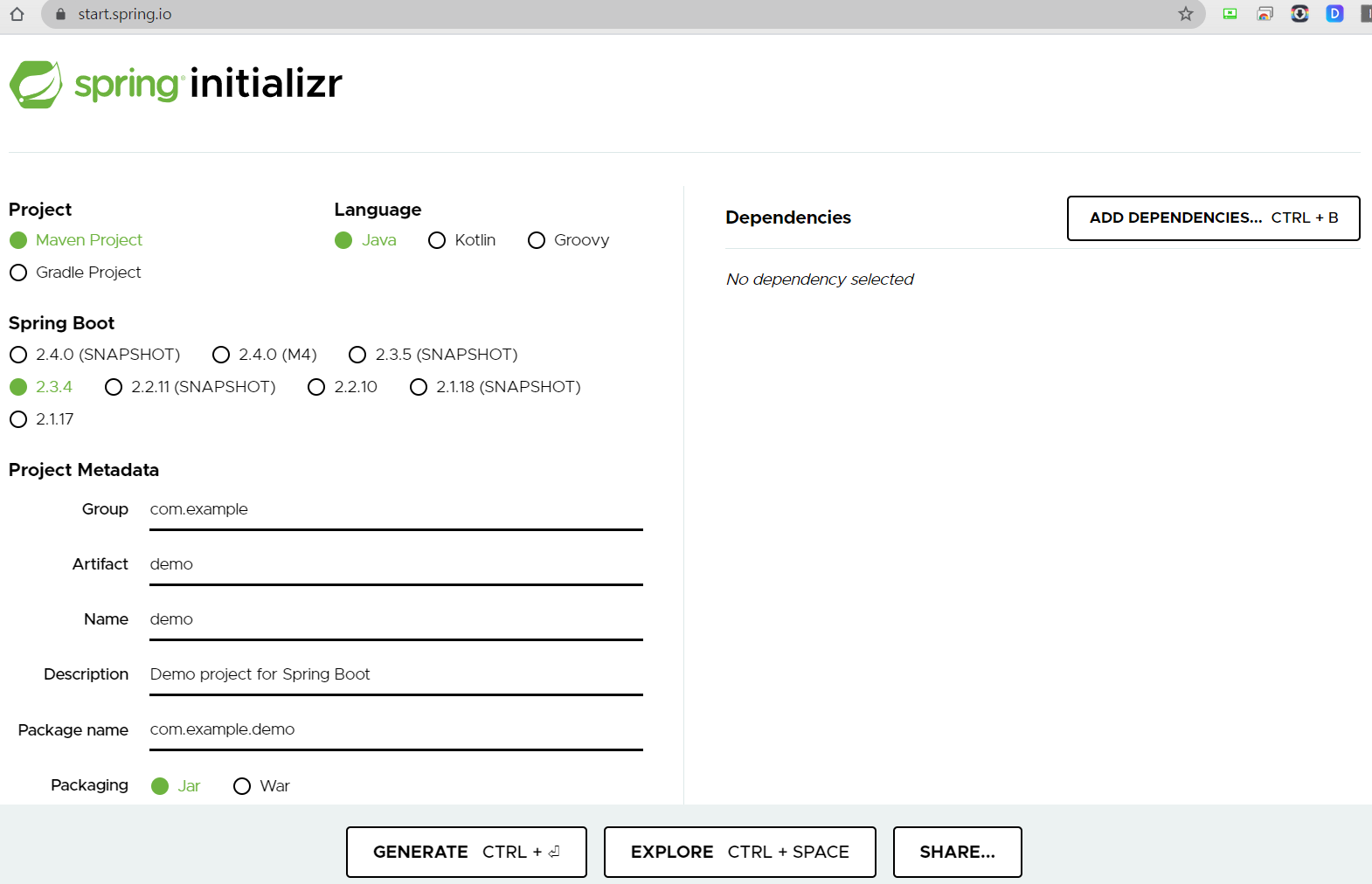Image resolution: width=1372 pixels, height=884 pixels.
Task: Click the Share button
Action: click(958, 852)
